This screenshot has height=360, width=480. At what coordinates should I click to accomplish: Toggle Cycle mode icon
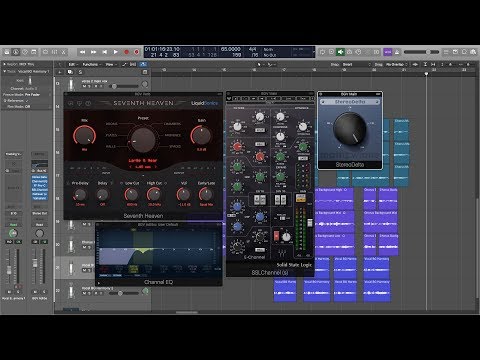(x=322, y=52)
